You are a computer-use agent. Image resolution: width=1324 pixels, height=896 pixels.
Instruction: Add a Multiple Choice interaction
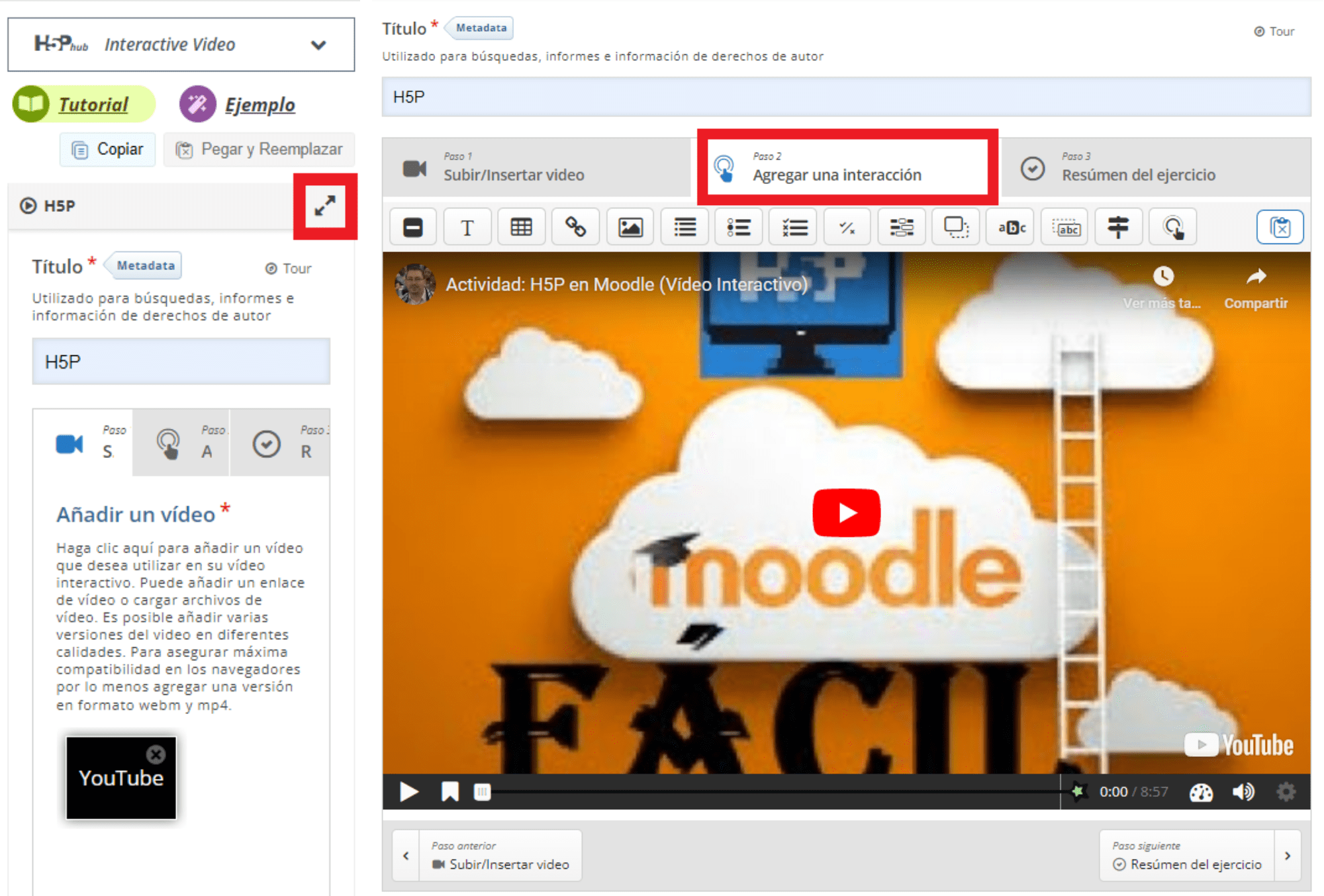(x=793, y=228)
